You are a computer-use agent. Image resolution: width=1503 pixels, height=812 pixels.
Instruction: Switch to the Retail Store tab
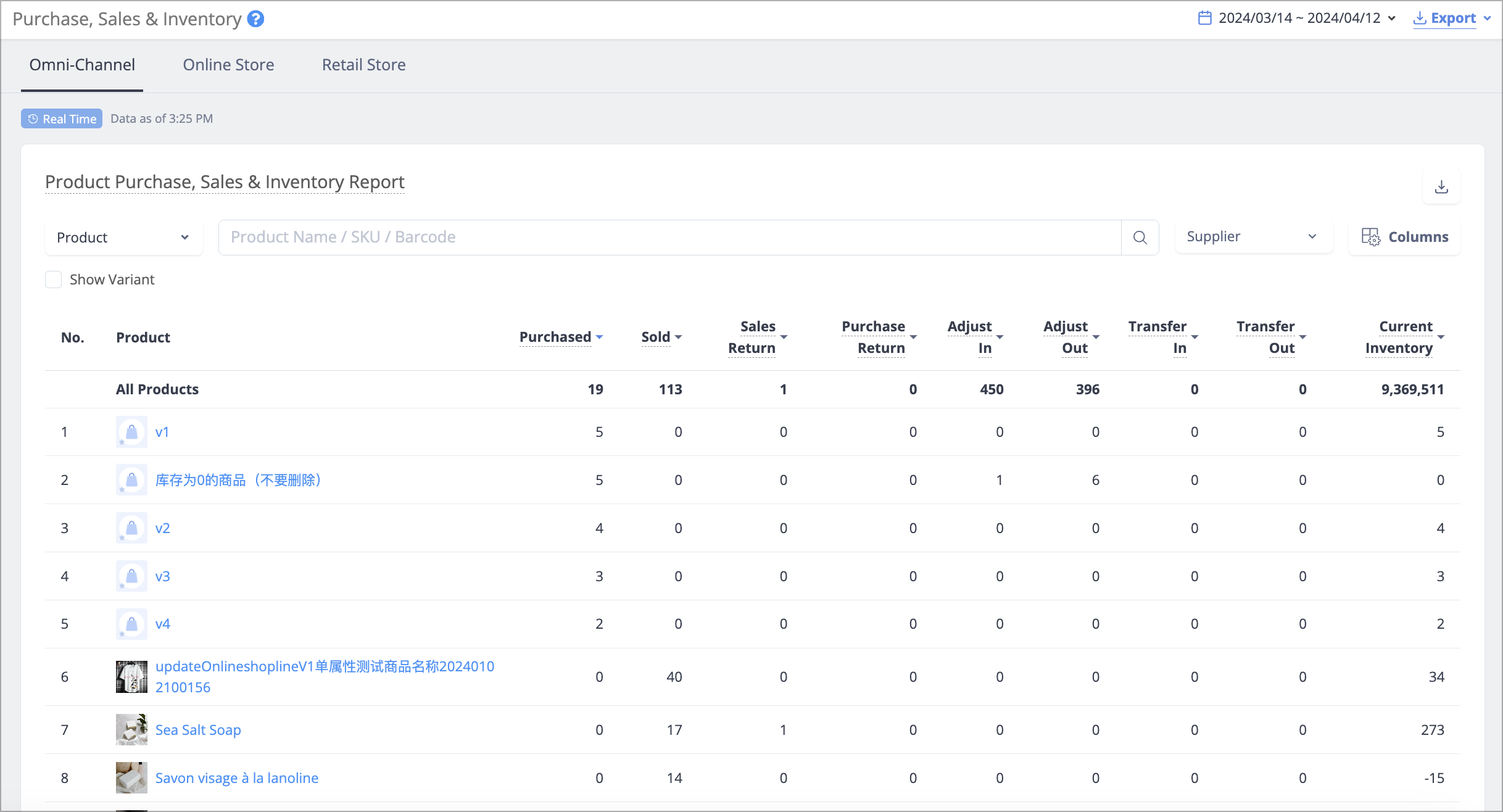(x=364, y=65)
